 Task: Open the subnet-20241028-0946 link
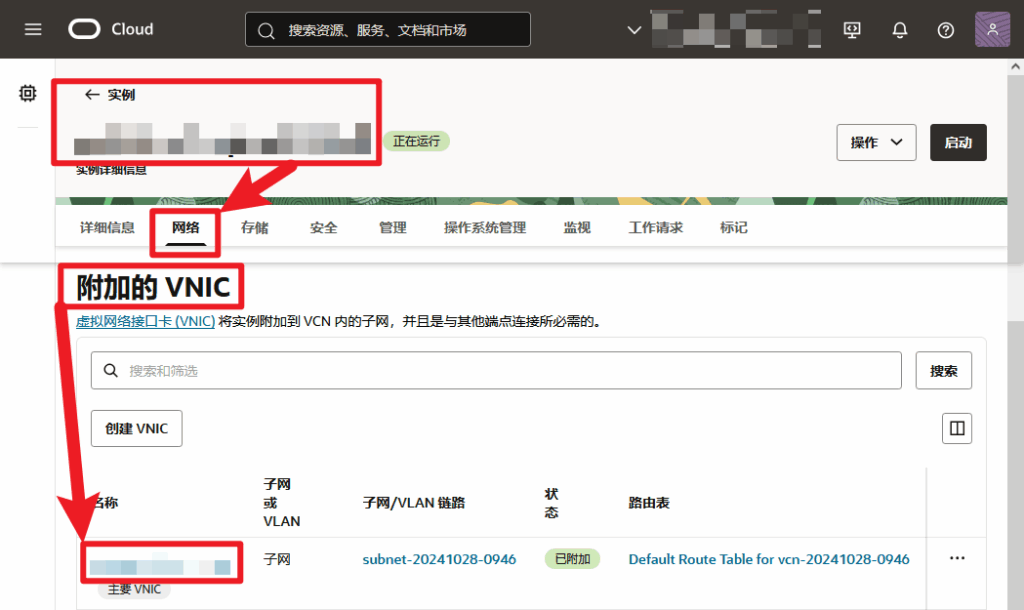pyautogui.click(x=440, y=559)
